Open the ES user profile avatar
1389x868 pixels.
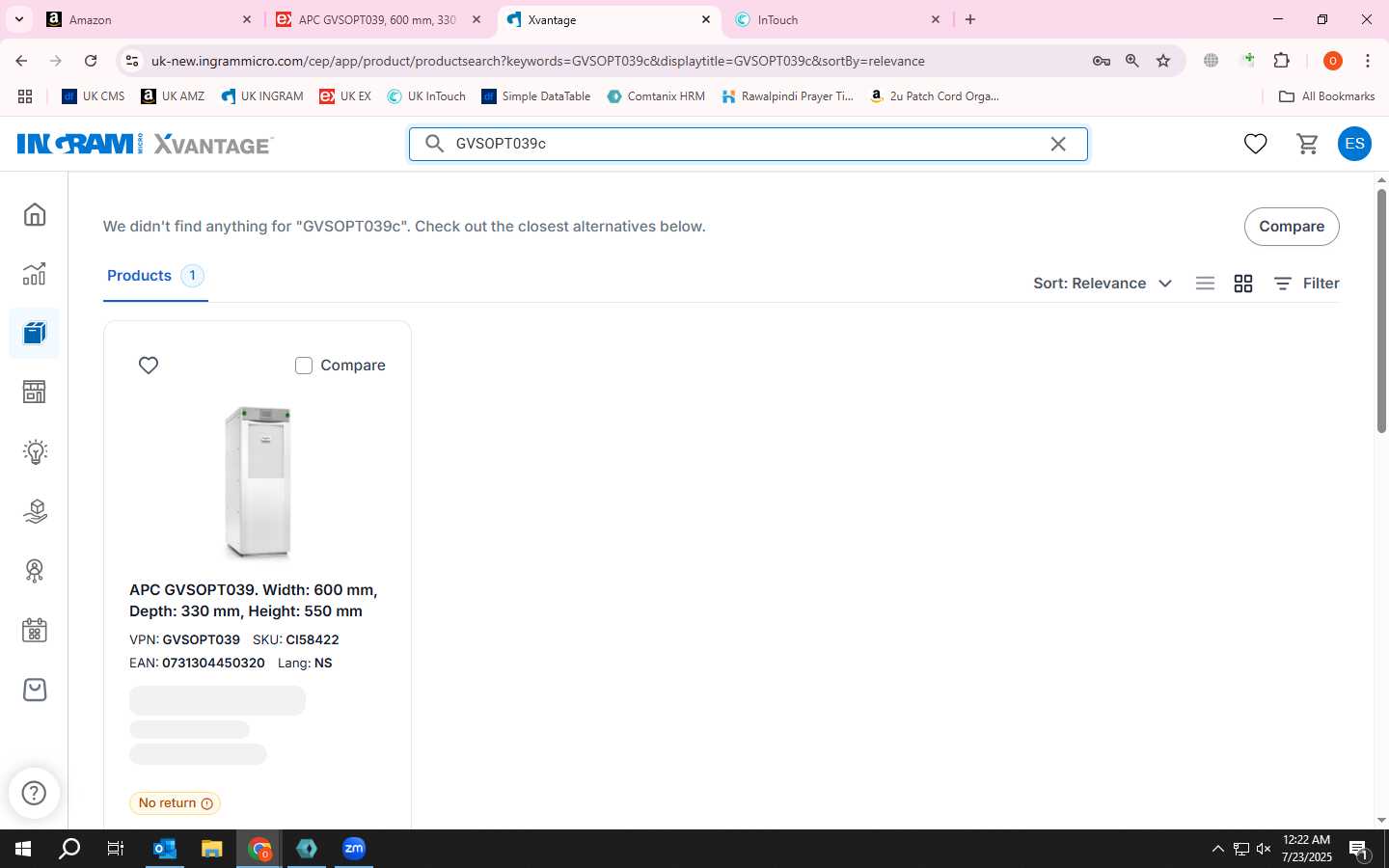[1354, 144]
